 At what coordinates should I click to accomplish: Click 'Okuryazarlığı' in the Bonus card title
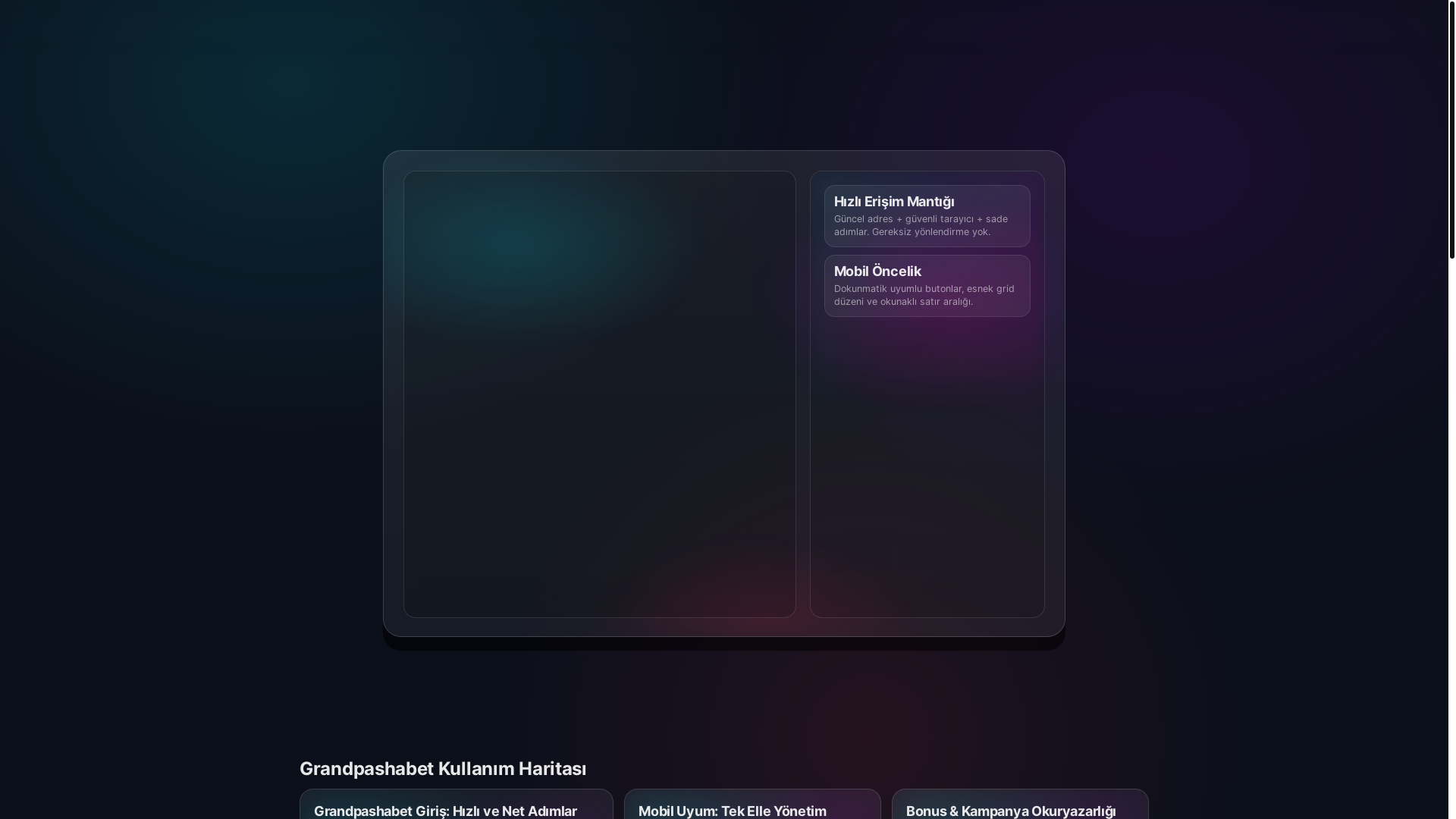[x=1073, y=811]
